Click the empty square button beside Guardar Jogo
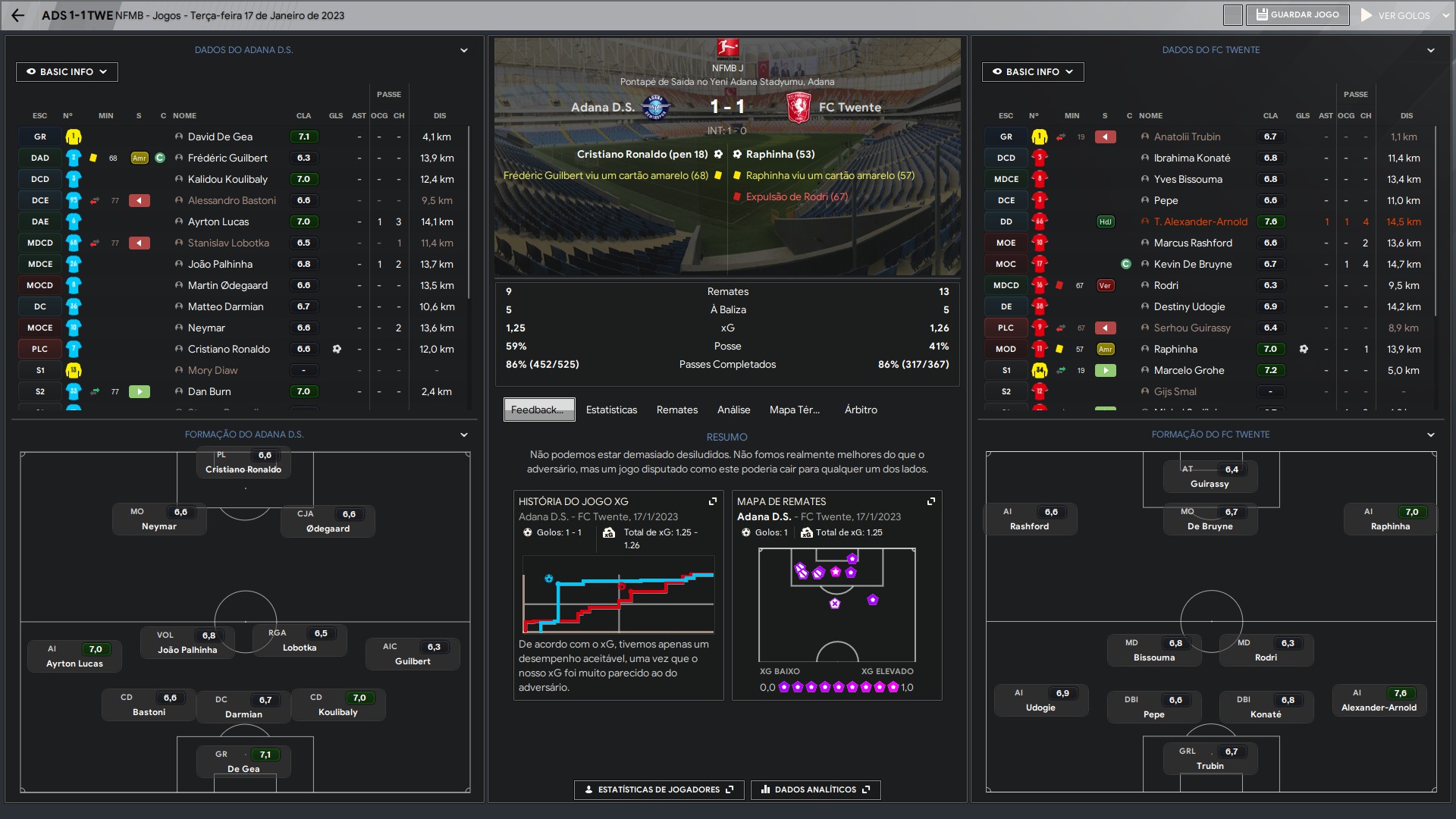This screenshot has height=819, width=1456. [1233, 14]
